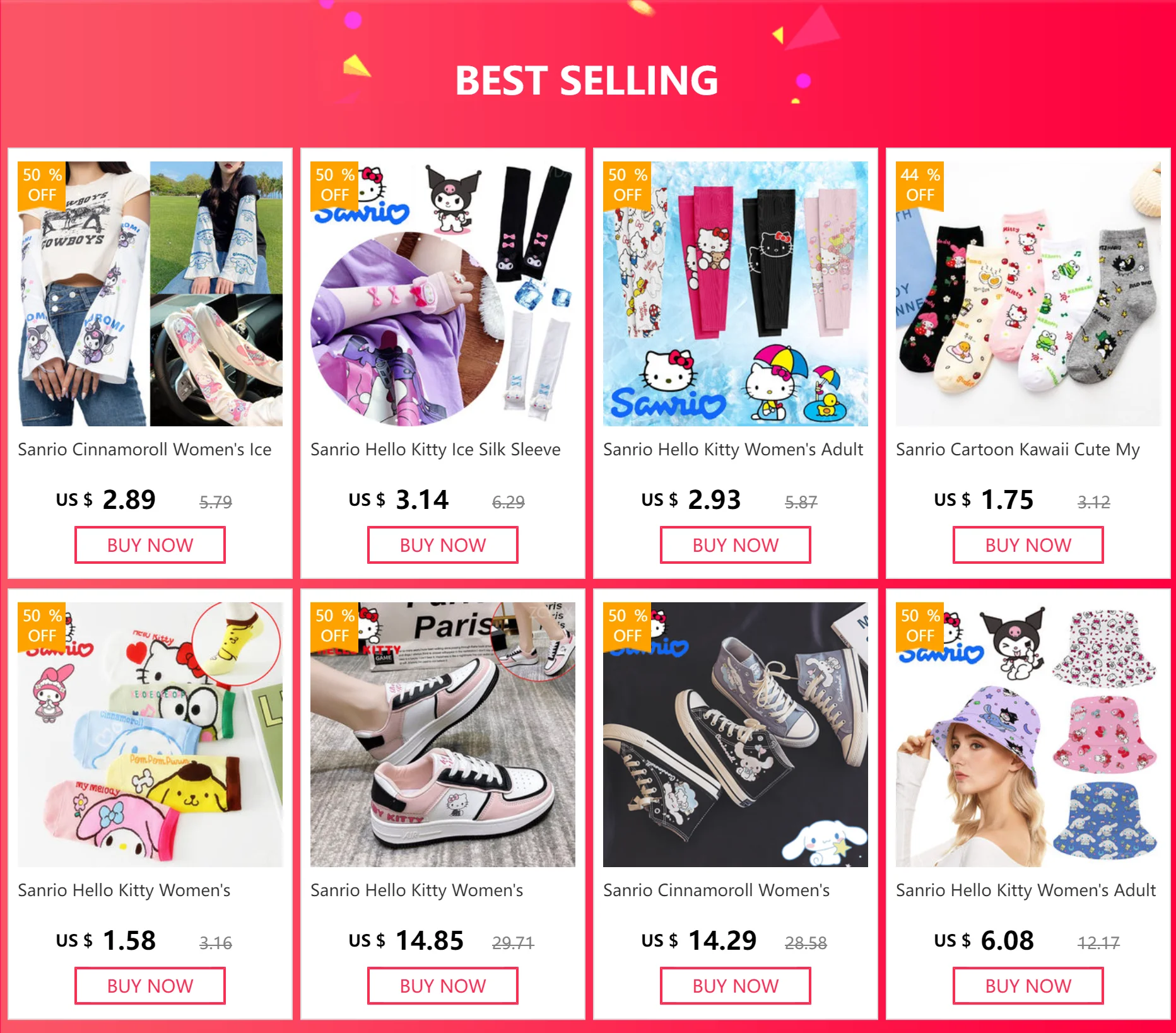Click BUY NOW for Sanrio Cartoon Kawaii socks
The height and width of the screenshot is (1033, 1176).
click(1028, 545)
